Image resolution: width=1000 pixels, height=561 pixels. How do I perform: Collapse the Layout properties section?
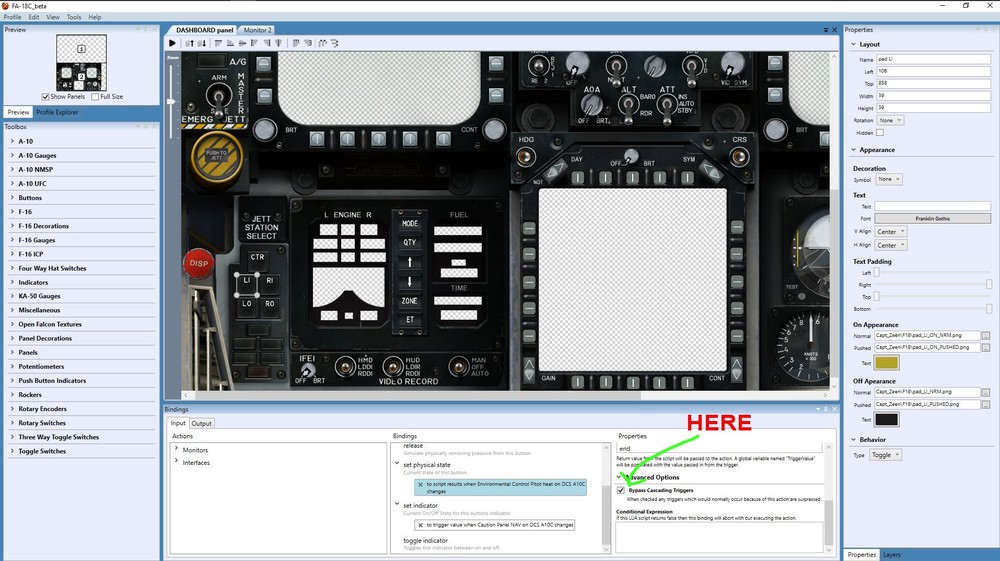(854, 44)
